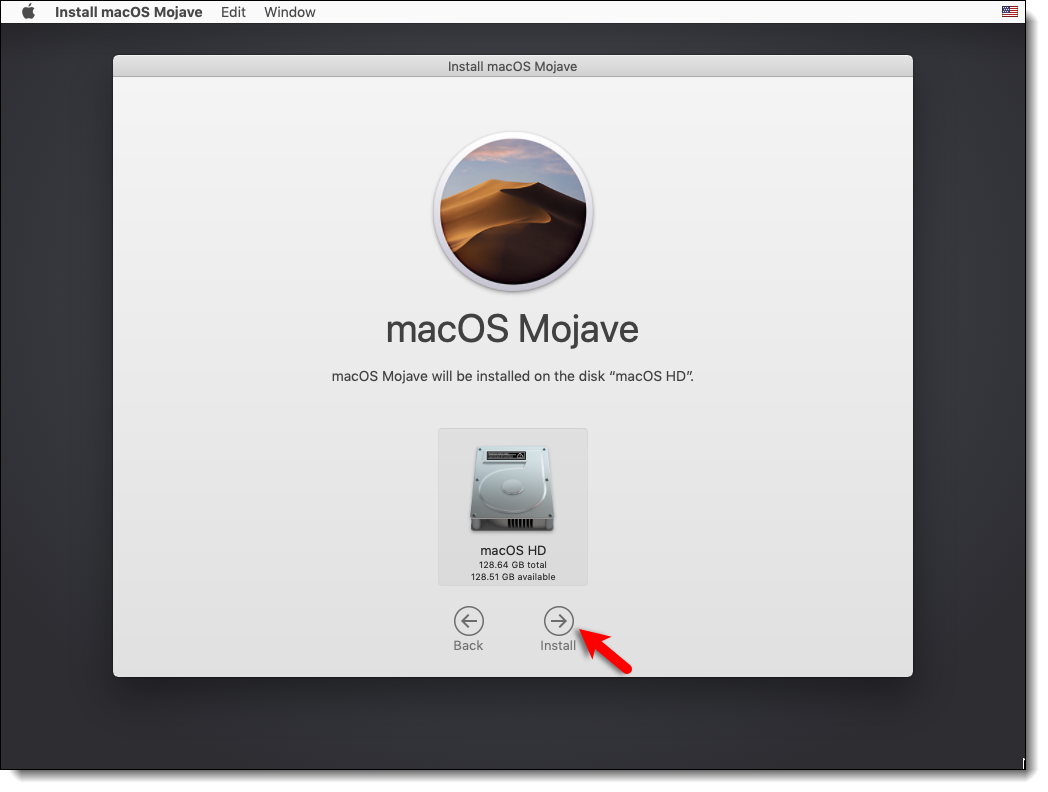Screen dimensions: 1048x792
Task: Click the "Back" text label
Action: 468,646
